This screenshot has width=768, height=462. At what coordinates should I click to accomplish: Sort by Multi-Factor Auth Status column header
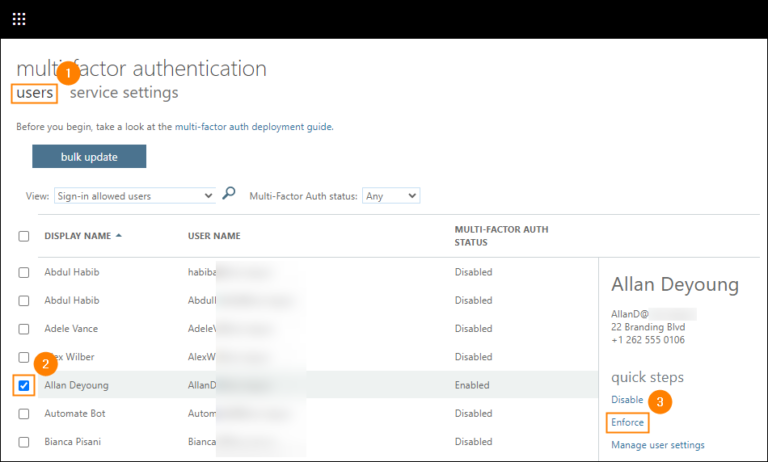click(x=501, y=236)
